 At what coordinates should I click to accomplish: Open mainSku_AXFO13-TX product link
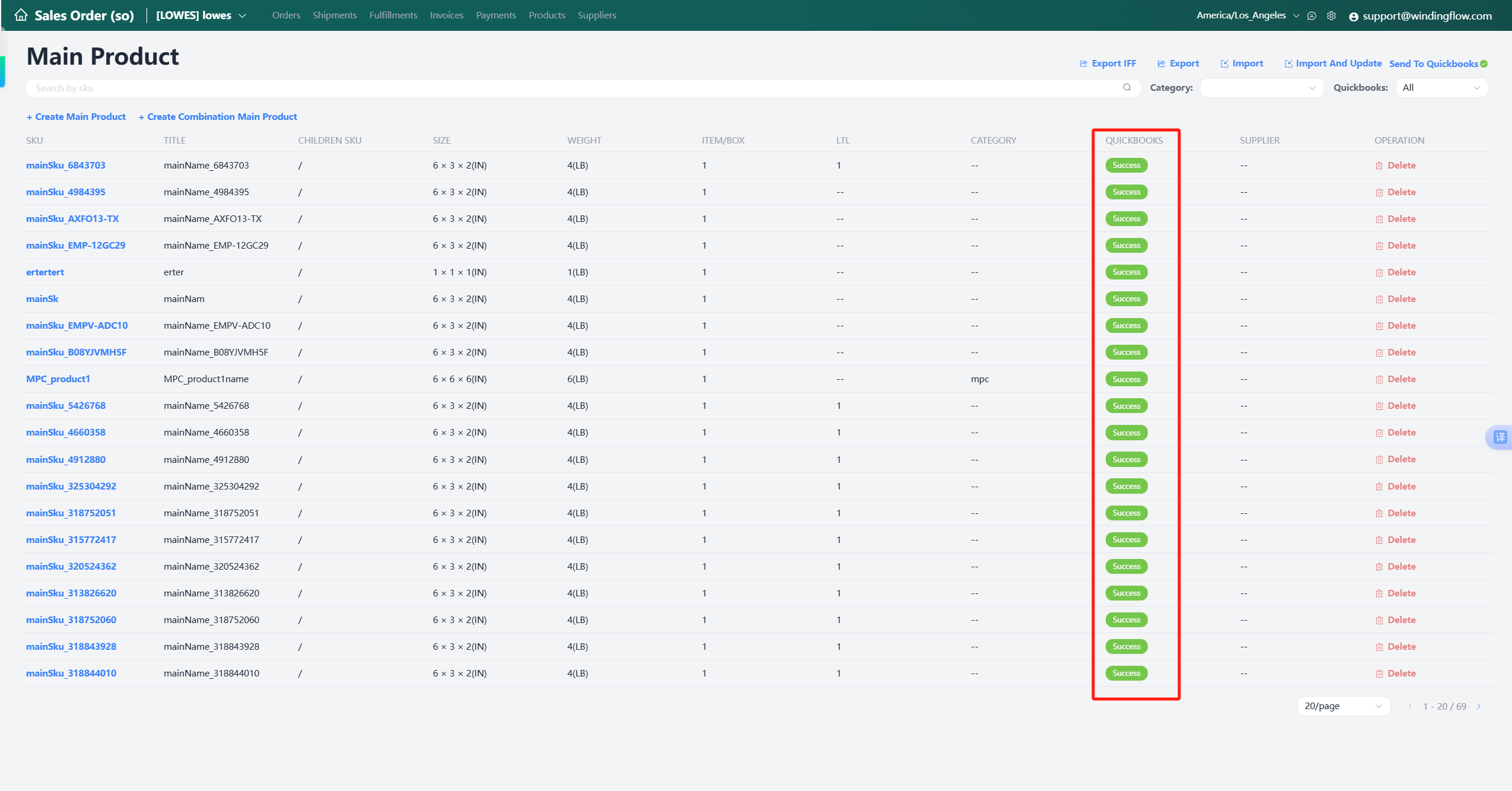(72, 219)
